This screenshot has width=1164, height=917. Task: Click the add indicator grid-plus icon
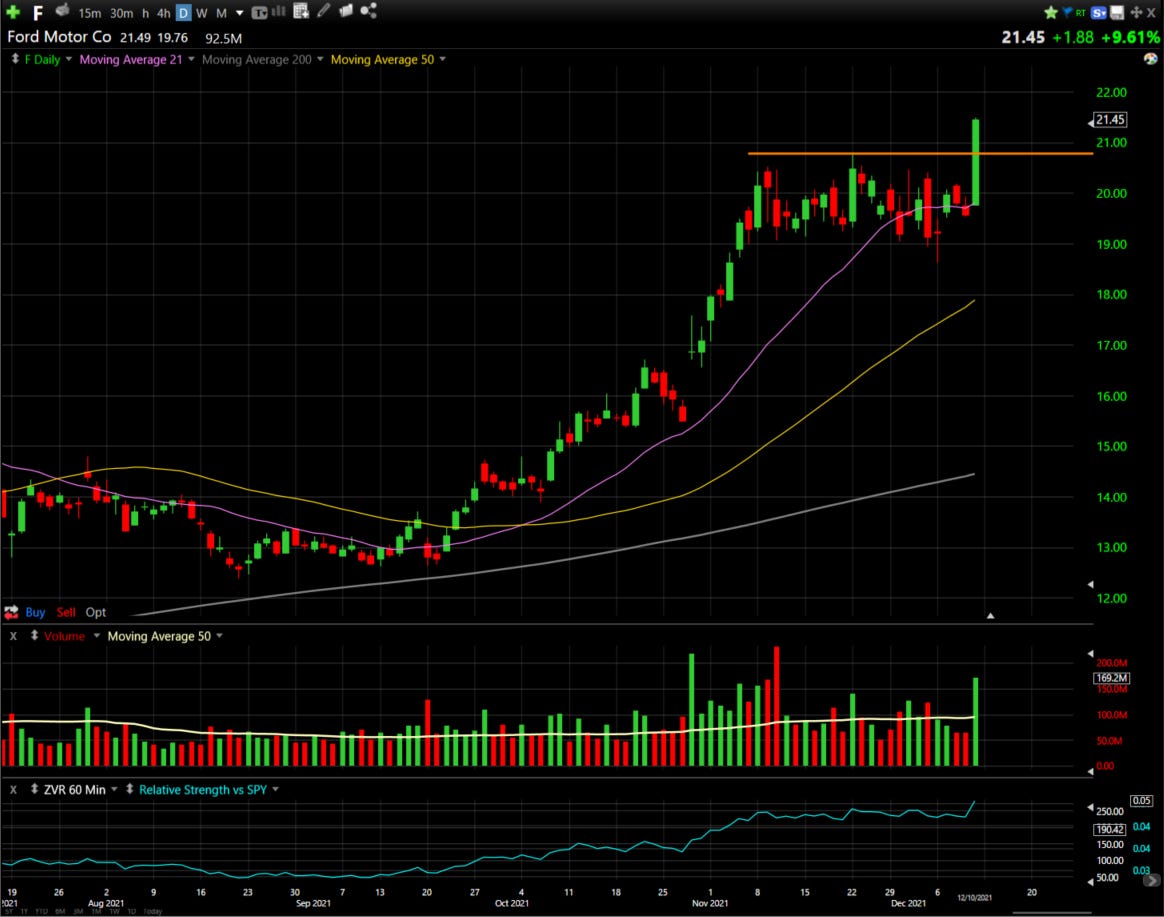pos(301,10)
